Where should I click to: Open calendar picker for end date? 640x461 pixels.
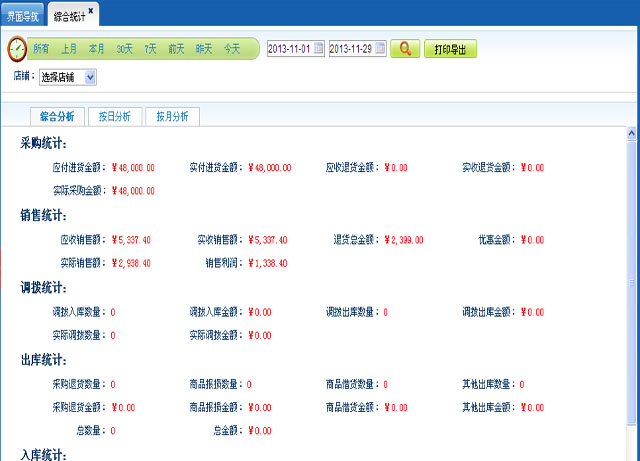(380, 49)
